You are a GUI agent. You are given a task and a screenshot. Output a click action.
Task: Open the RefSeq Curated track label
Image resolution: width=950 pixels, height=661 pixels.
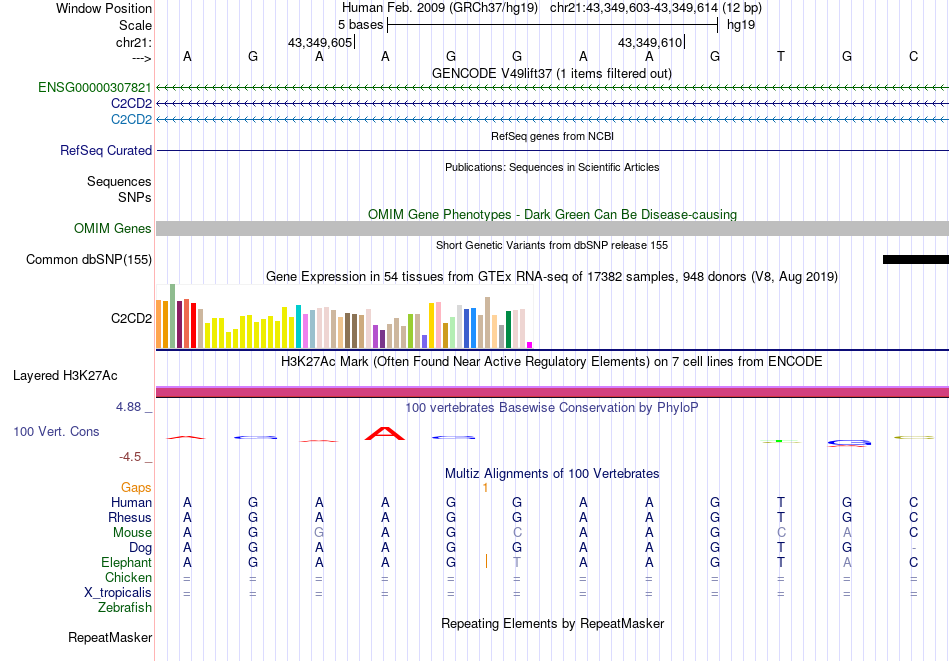pyautogui.click(x=106, y=150)
